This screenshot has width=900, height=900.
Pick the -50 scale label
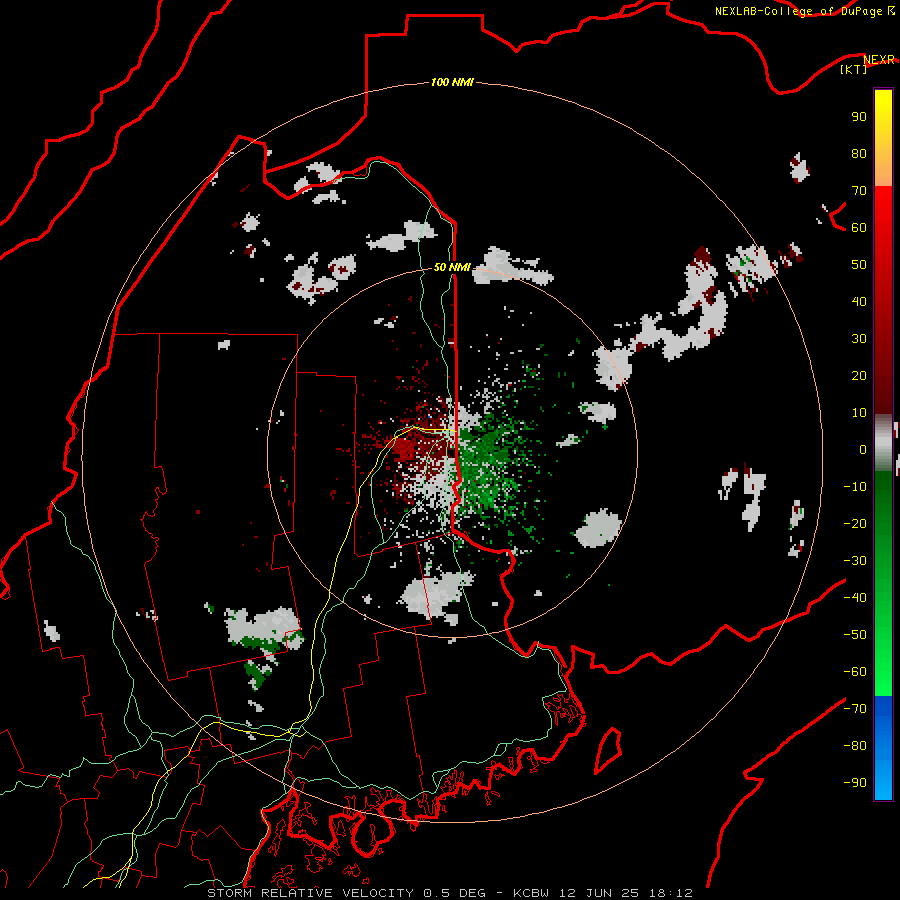[855, 635]
